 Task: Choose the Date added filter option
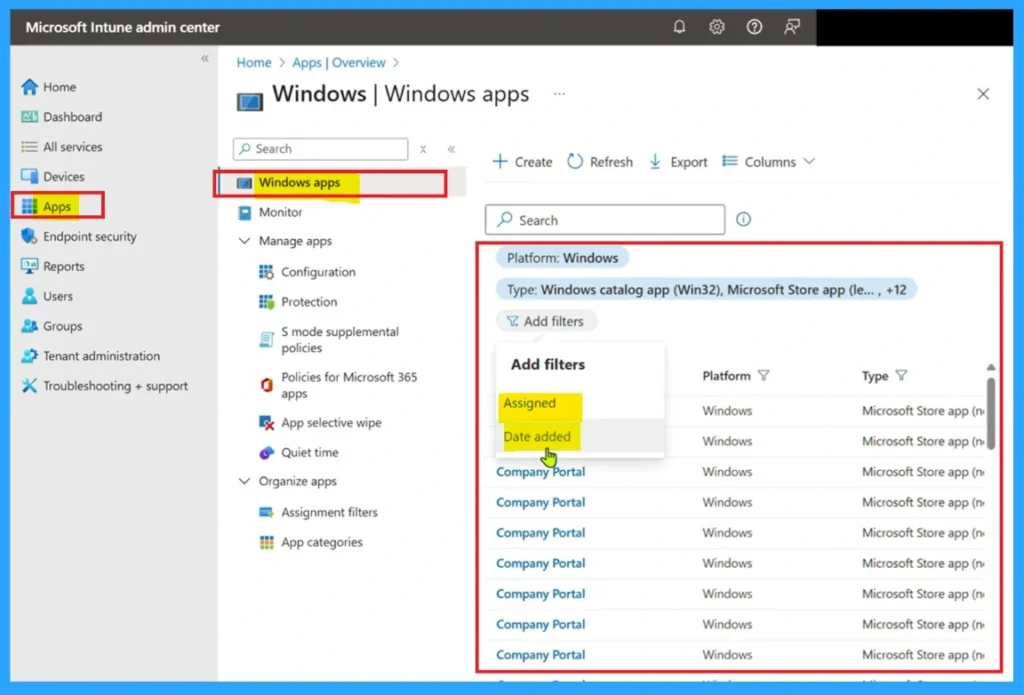click(x=537, y=436)
